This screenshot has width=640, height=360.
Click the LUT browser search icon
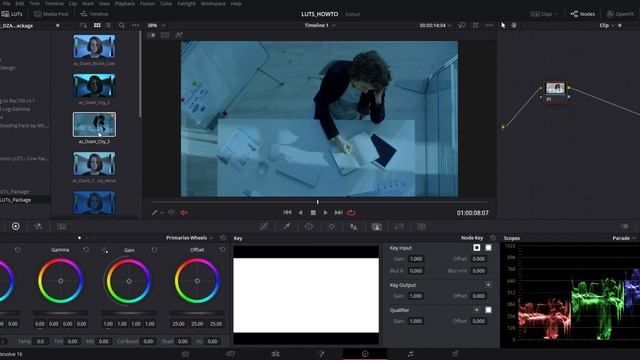[122, 25]
